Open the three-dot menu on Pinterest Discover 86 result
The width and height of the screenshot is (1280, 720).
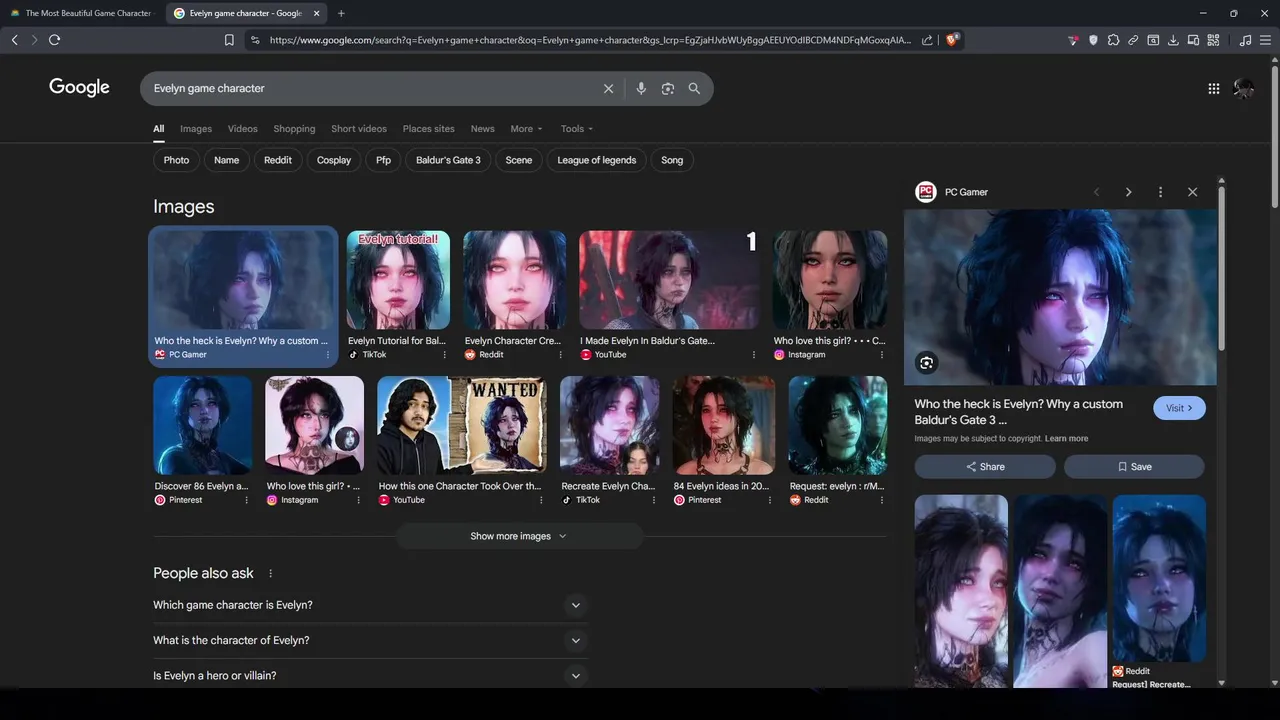[x=246, y=500]
